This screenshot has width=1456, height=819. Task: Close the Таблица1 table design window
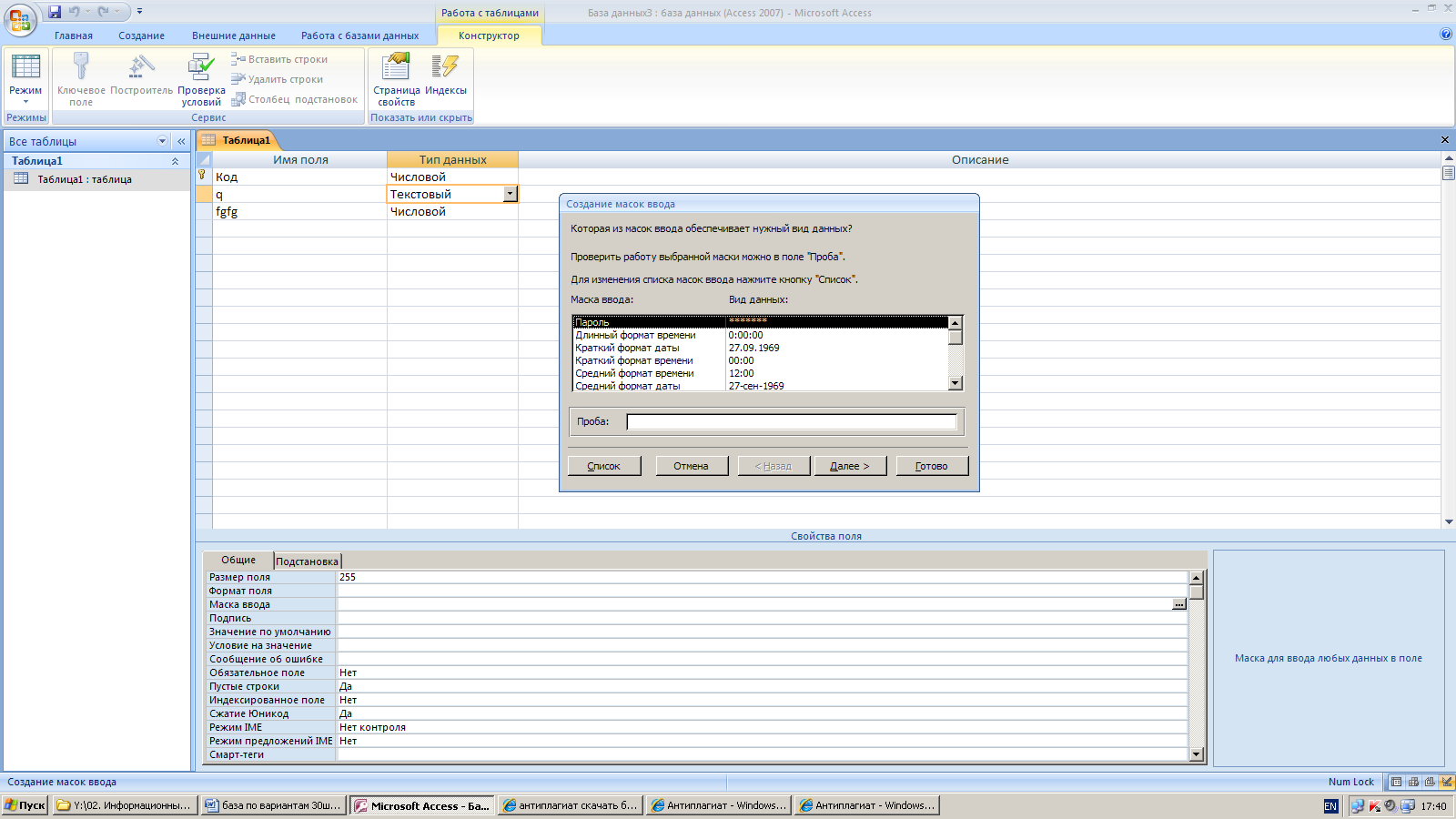coord(1444,140)
